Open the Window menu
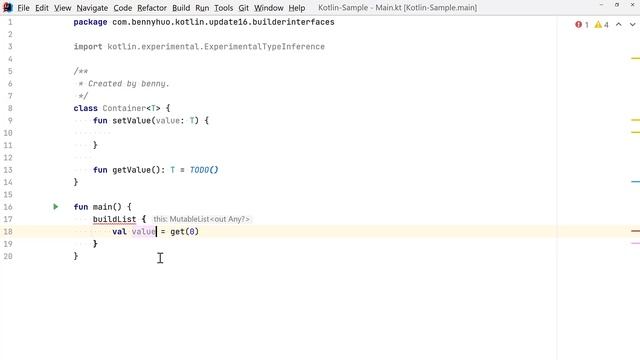Viewport: 640px width, 360px height. 269,8
